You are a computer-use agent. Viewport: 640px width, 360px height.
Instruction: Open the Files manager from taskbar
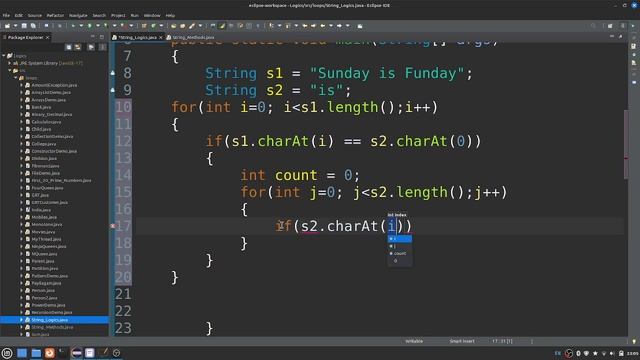point(36,353)
